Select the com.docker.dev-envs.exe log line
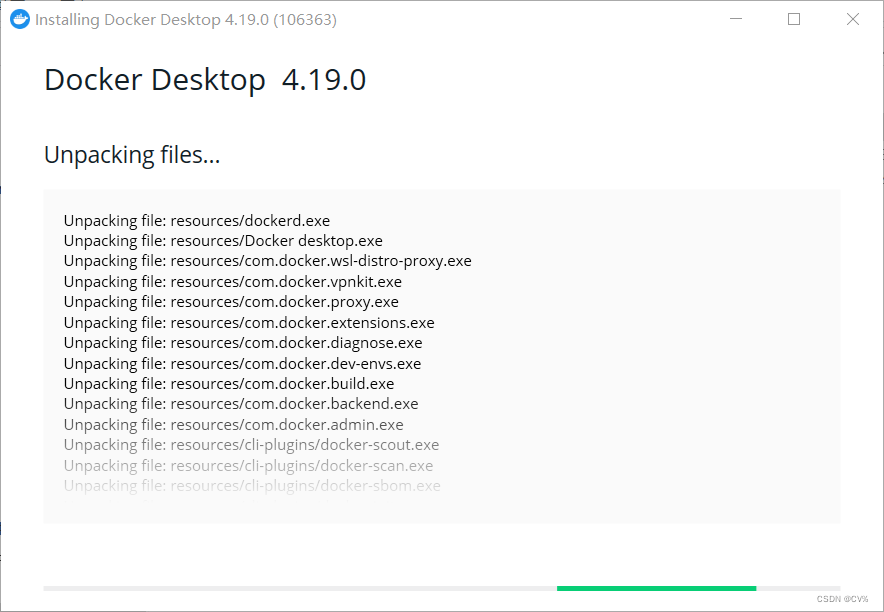This screenshot has height=612, width=884. pos(242,363)
